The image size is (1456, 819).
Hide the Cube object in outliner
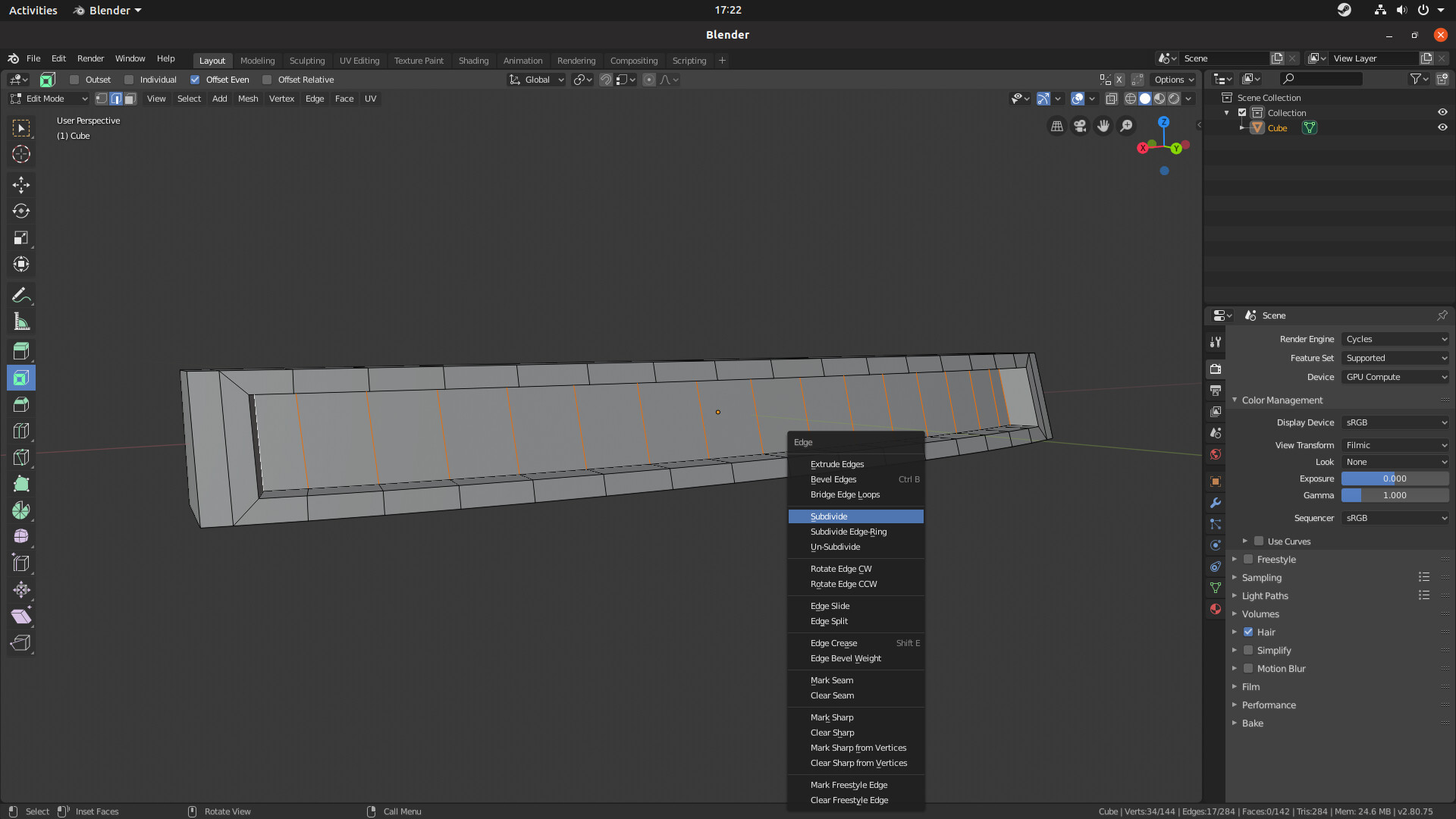click(x=1442, y=127)
